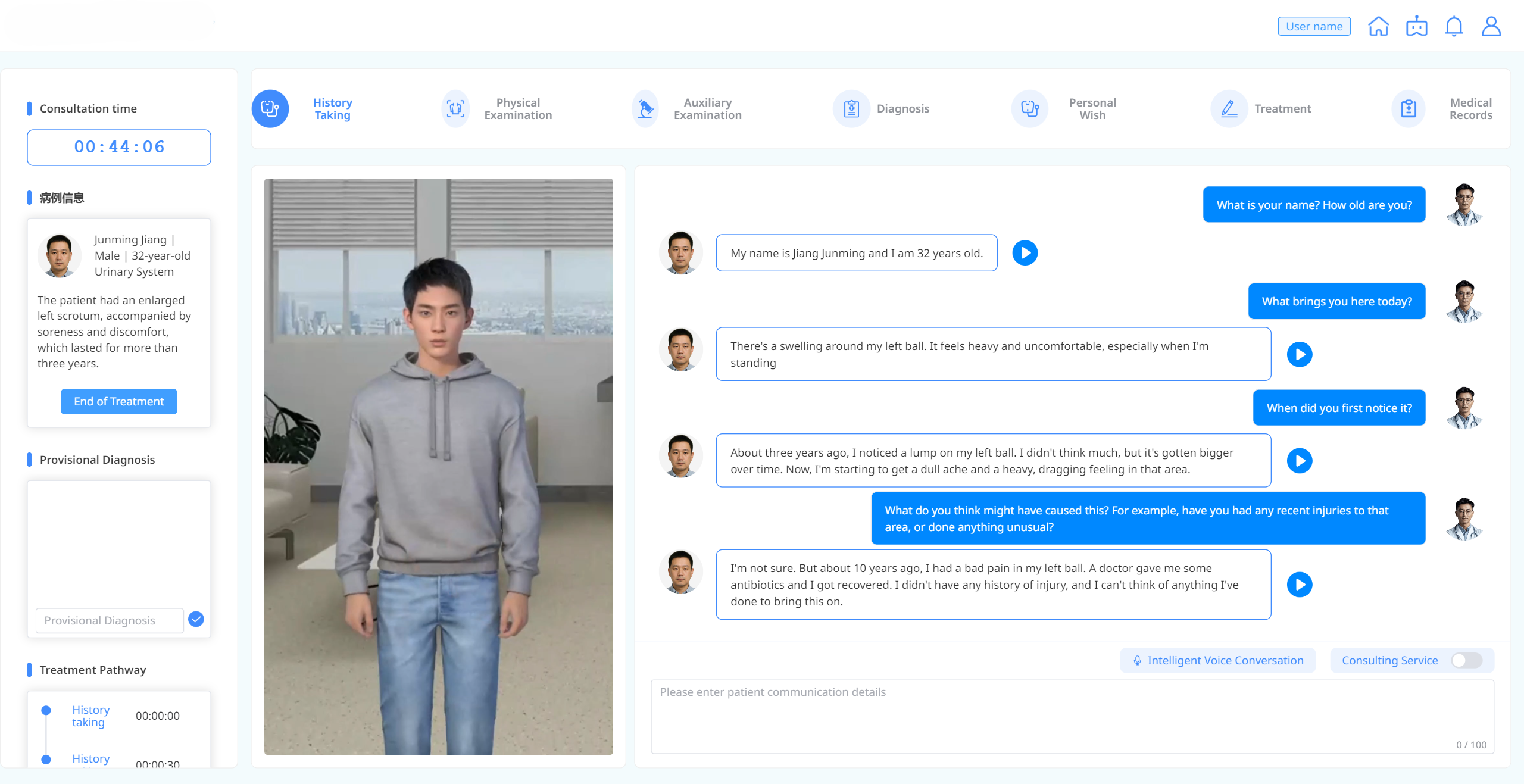Click the Auxiliary Examination microscope icon
This screenshot has height=784, width=1524.
pyautogui.click(x=645, y=109)
